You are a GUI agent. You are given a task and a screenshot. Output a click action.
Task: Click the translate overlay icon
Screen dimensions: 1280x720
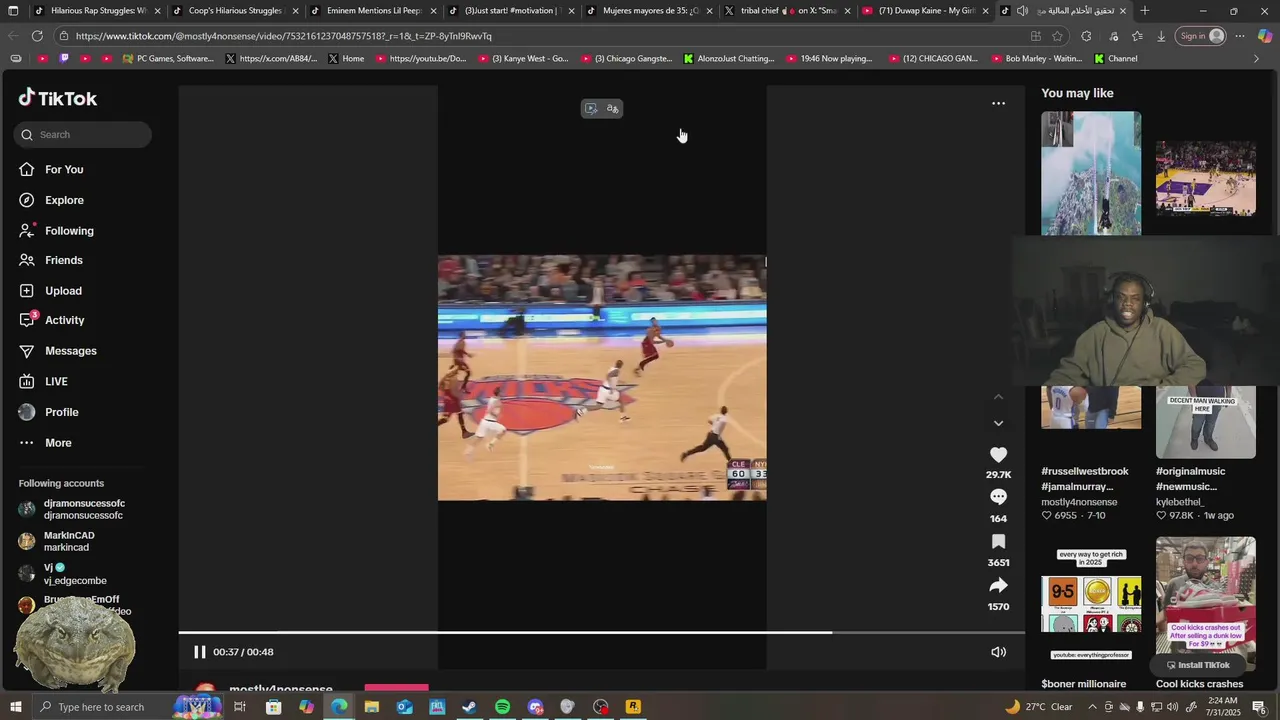[612, 108]
